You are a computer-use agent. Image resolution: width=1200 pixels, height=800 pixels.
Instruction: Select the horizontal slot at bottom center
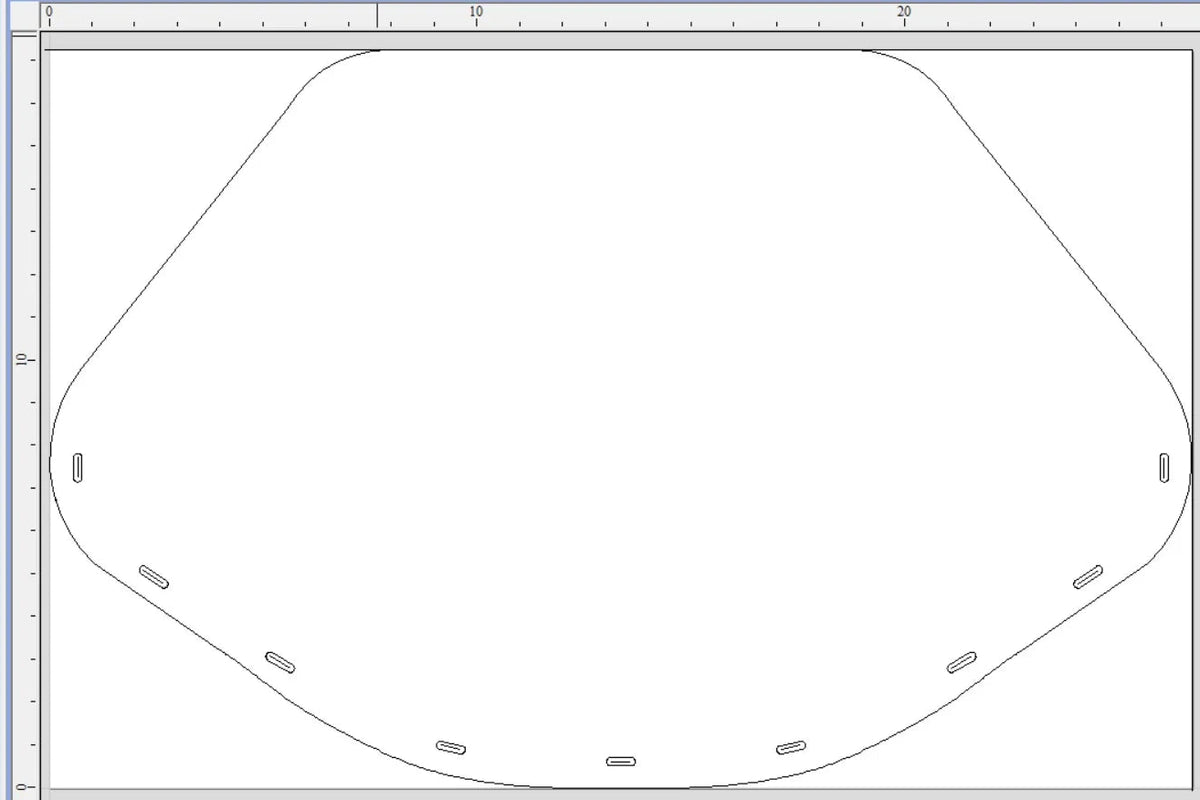[621, 762]
